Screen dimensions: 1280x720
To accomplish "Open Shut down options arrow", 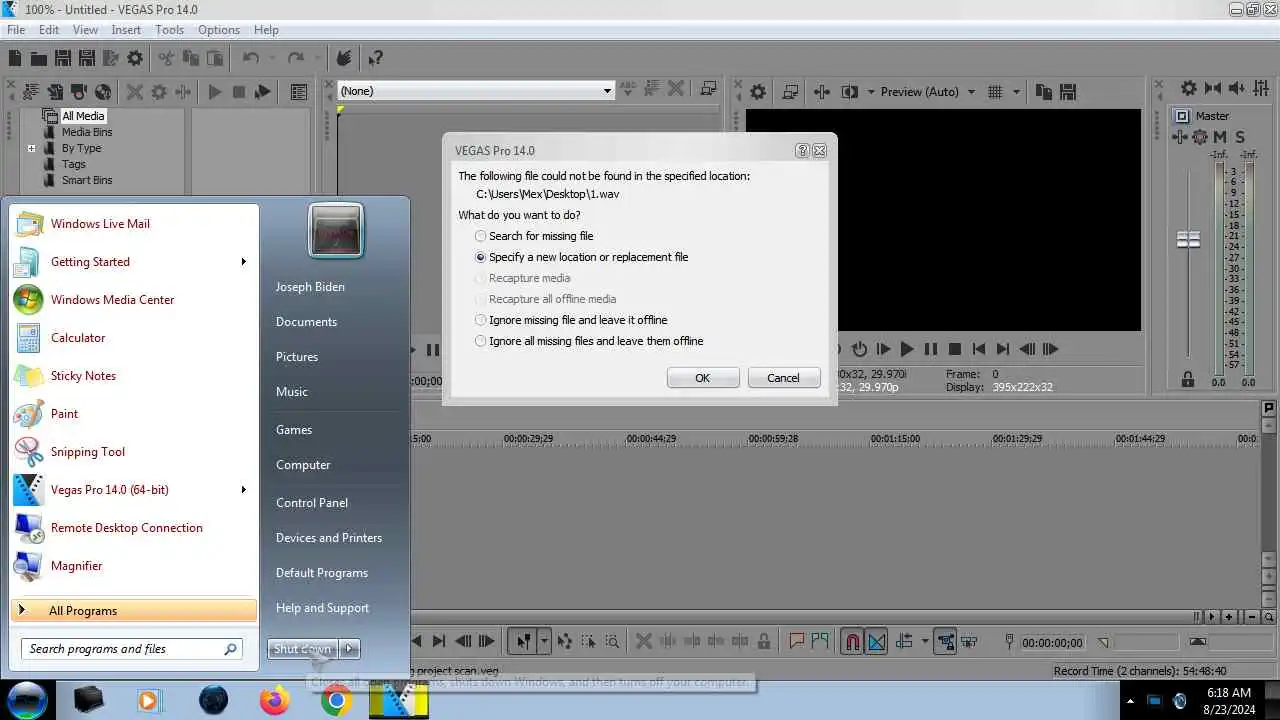I will coord(349,649).
